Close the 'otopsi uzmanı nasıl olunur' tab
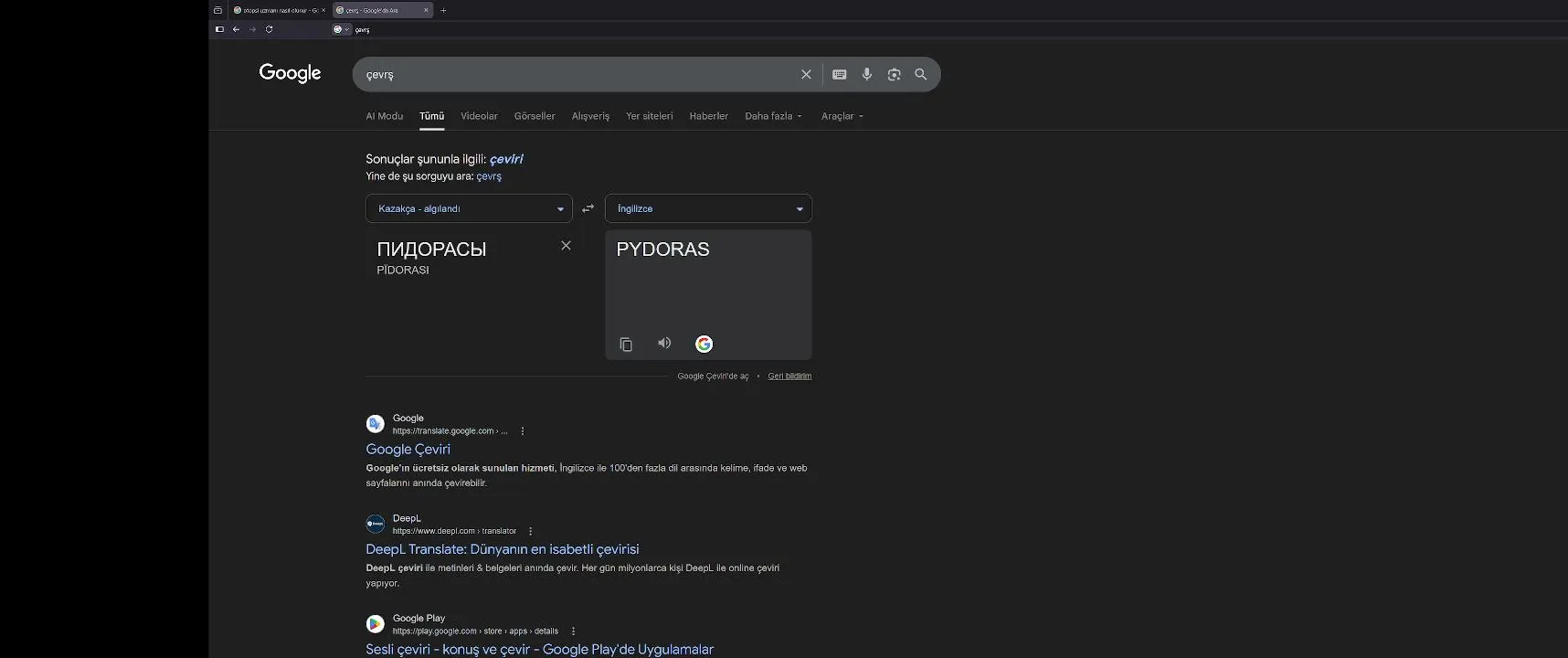 point(323,10)
